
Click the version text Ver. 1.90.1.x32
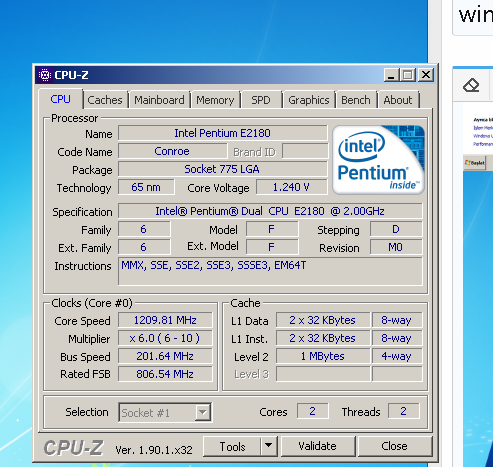coord(154,450)
